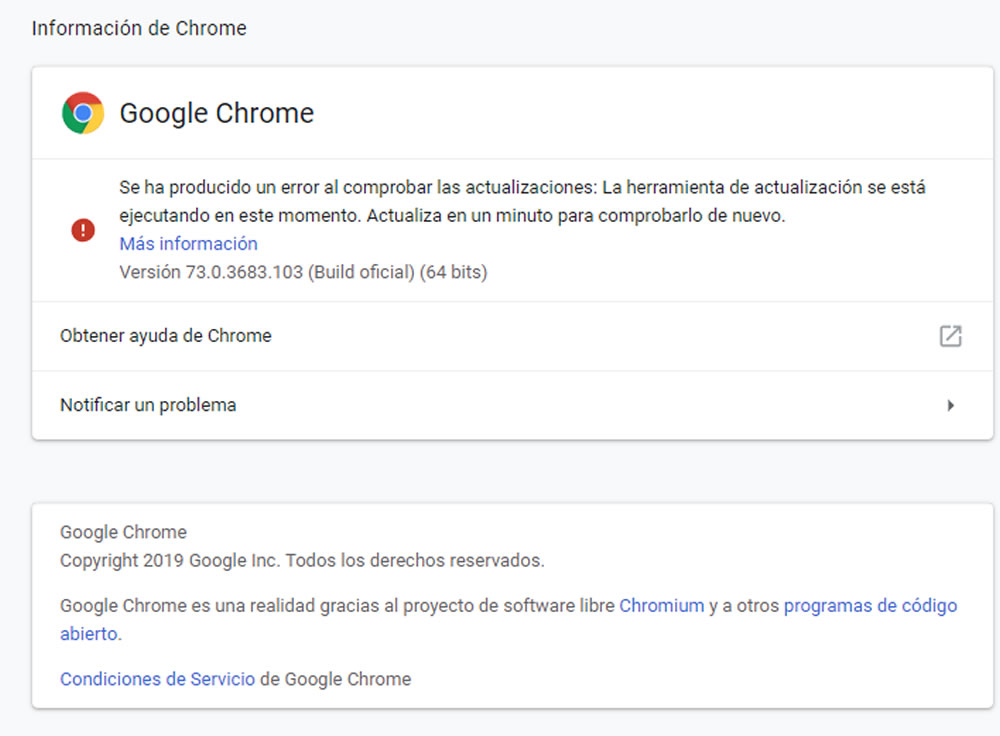Open Condiciones de Servicio link
The image size is (1000, 736).
[x=158, y=679]
